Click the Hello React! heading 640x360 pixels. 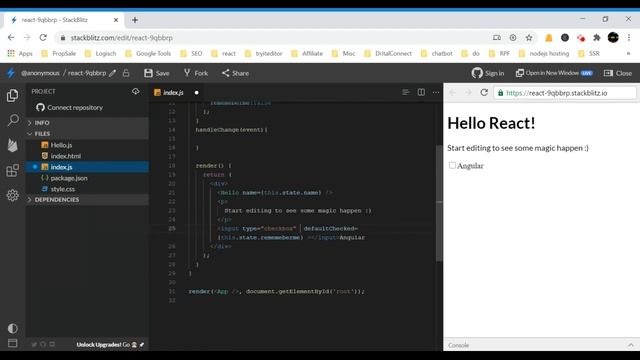point(491,123)
